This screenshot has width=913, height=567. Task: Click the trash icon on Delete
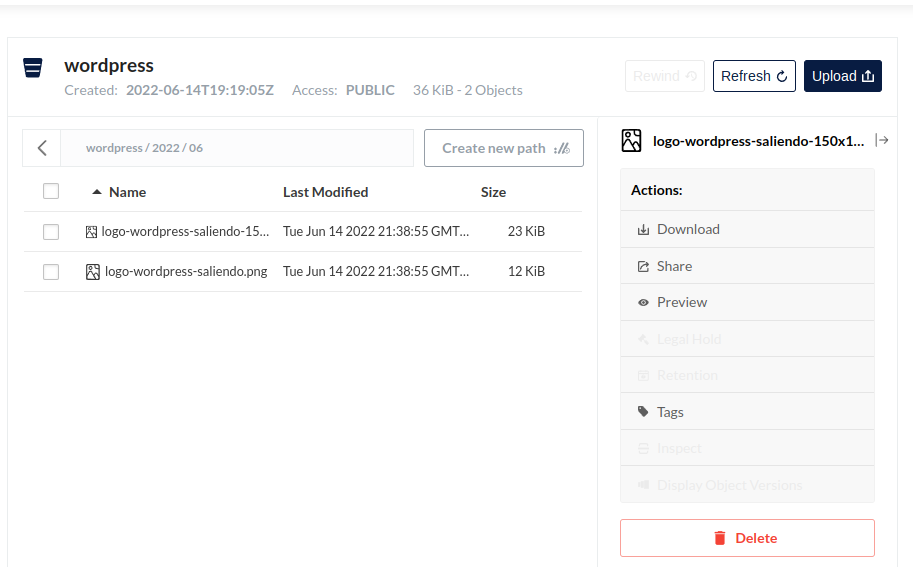[720, 538]
